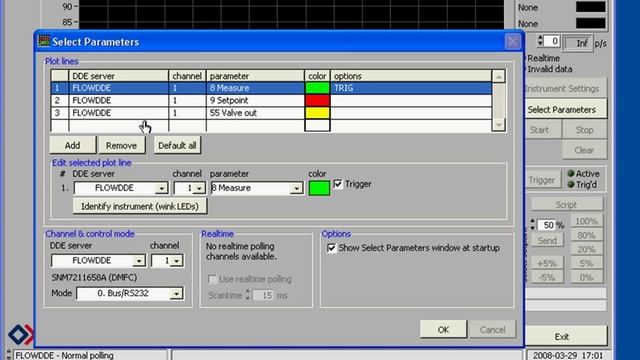The height and width of the screenshot is (360, 640).
Task: Click the blue diamond logo icon
Action: (x=18, y=335)
